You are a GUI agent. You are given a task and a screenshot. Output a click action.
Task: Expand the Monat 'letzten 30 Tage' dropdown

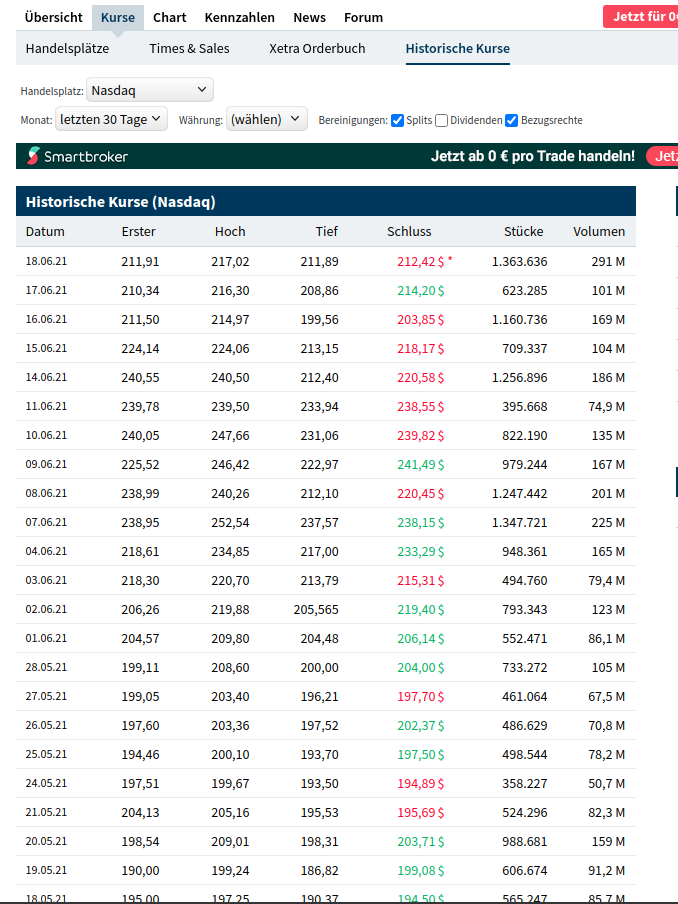click(x=111, y=120)
